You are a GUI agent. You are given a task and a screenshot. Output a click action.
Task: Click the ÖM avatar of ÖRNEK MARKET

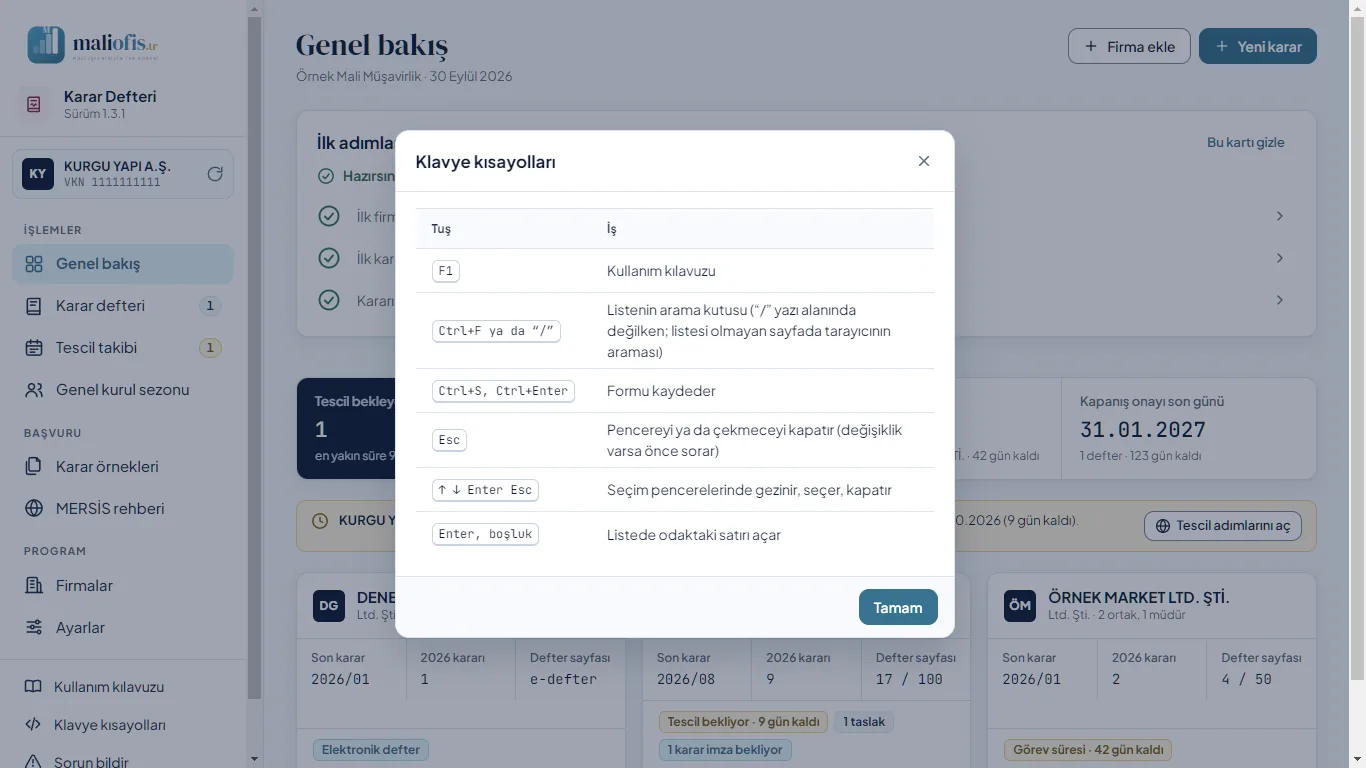click(1020, 605)
